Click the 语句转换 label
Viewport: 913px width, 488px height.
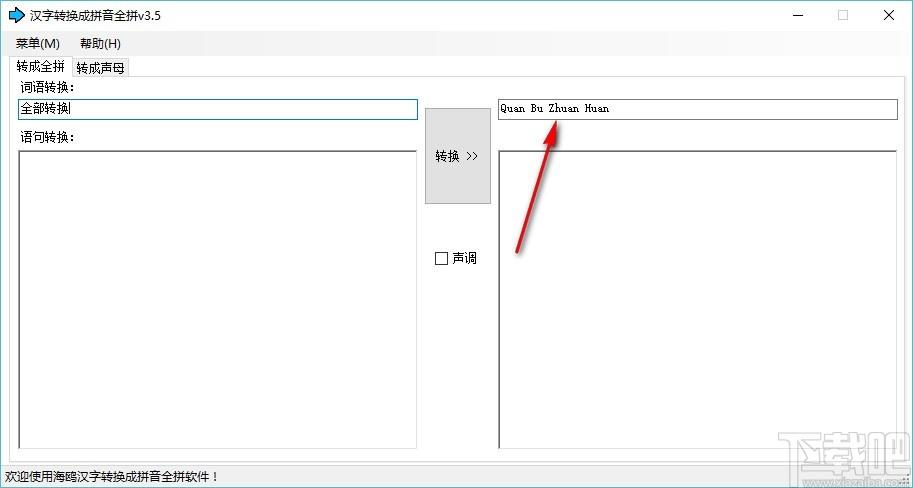pyautogui.click(x=48, y=137)
